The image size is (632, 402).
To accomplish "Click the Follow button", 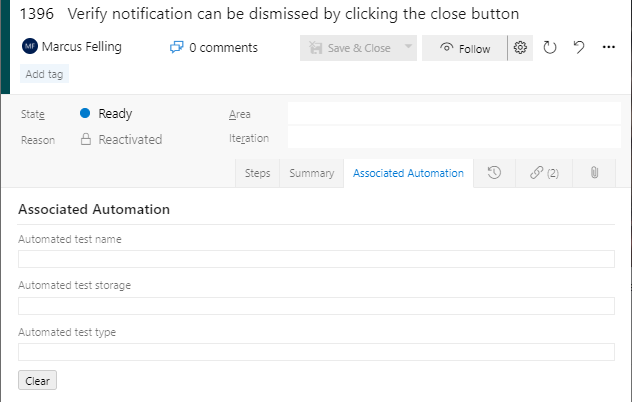I will coord(465,48).
